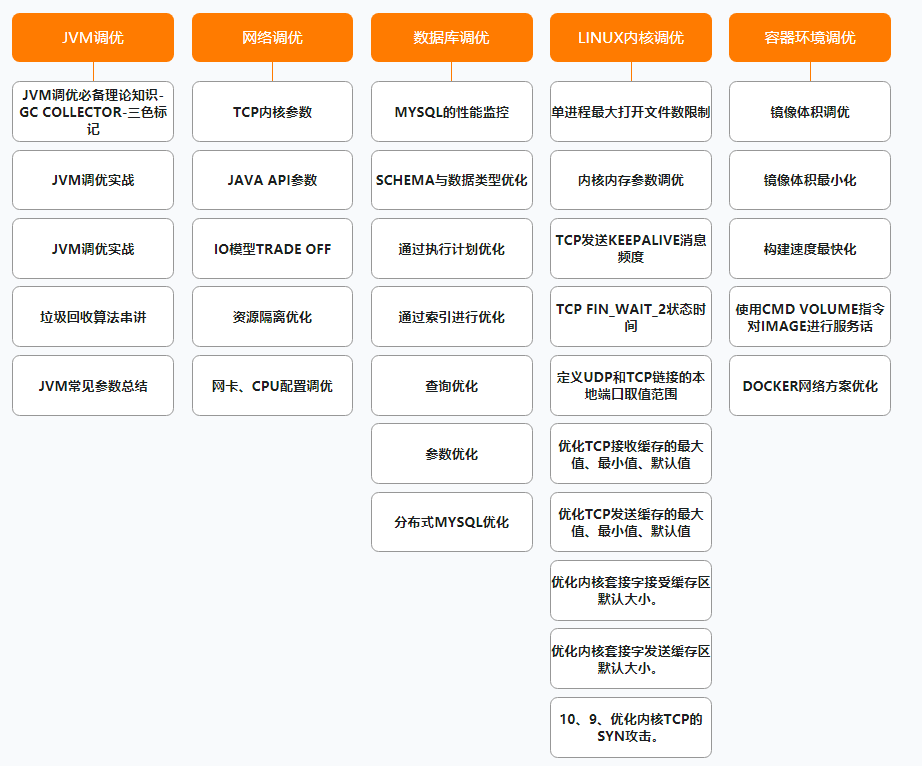Select the 资源隔离优化 node

click(272, 317)
